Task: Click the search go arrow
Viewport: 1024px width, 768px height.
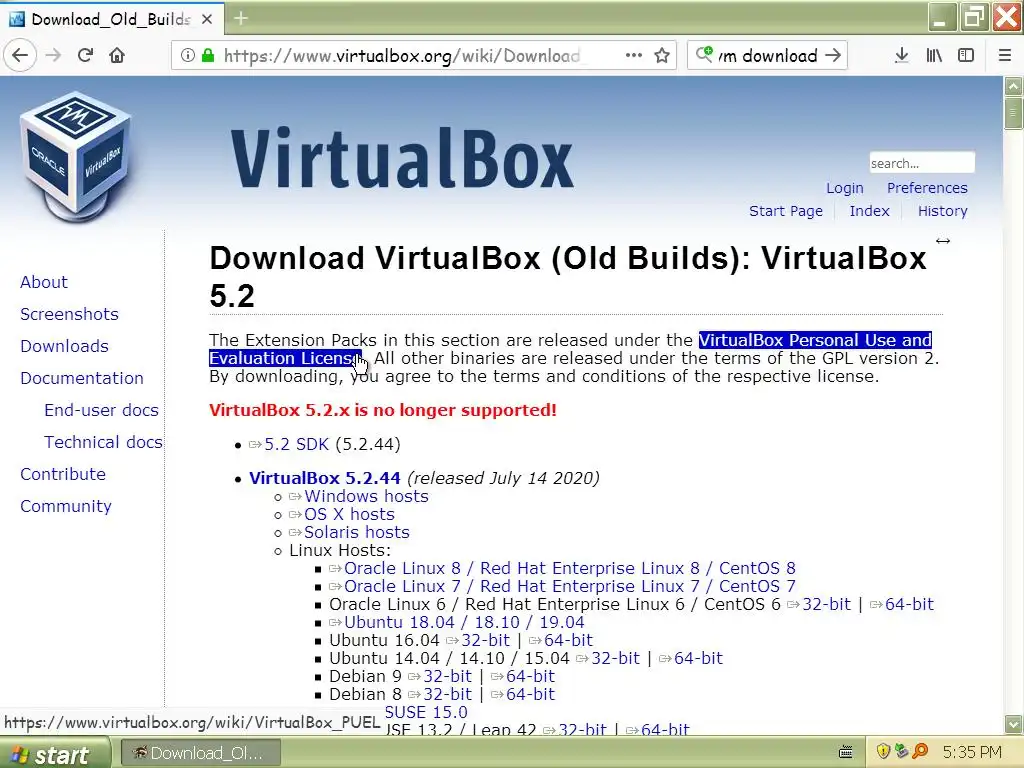Action: [833, 56]
